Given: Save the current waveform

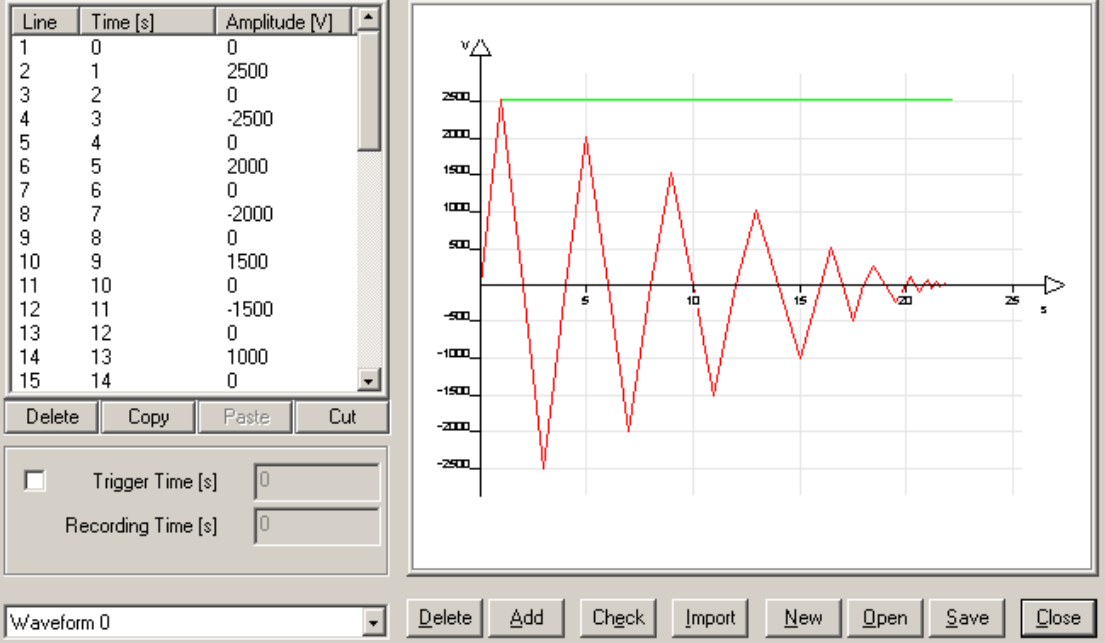Looking at the screenshot, I should click(967, 618).
